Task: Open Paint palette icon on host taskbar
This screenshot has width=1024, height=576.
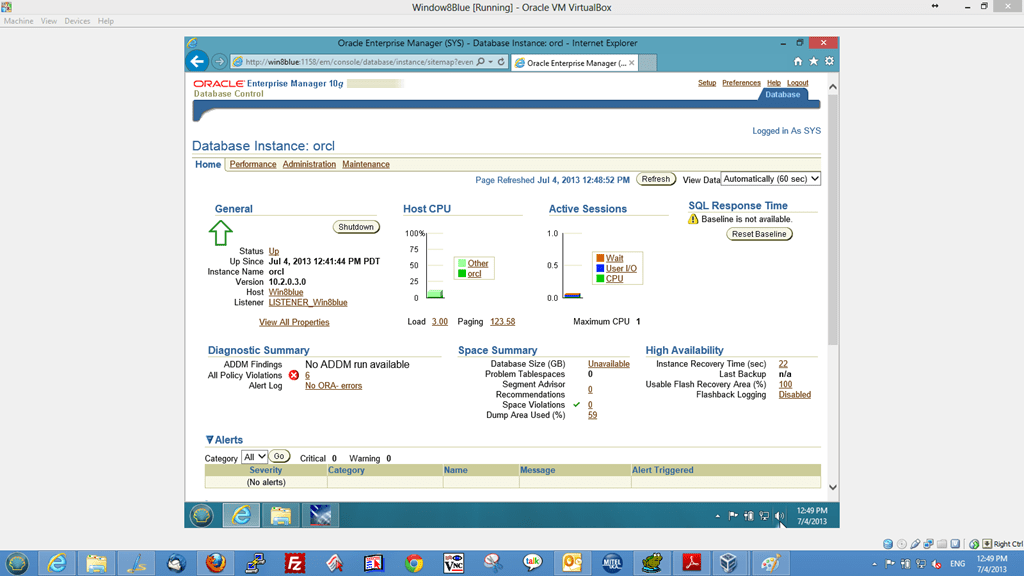Action: [x=770, y=563]
